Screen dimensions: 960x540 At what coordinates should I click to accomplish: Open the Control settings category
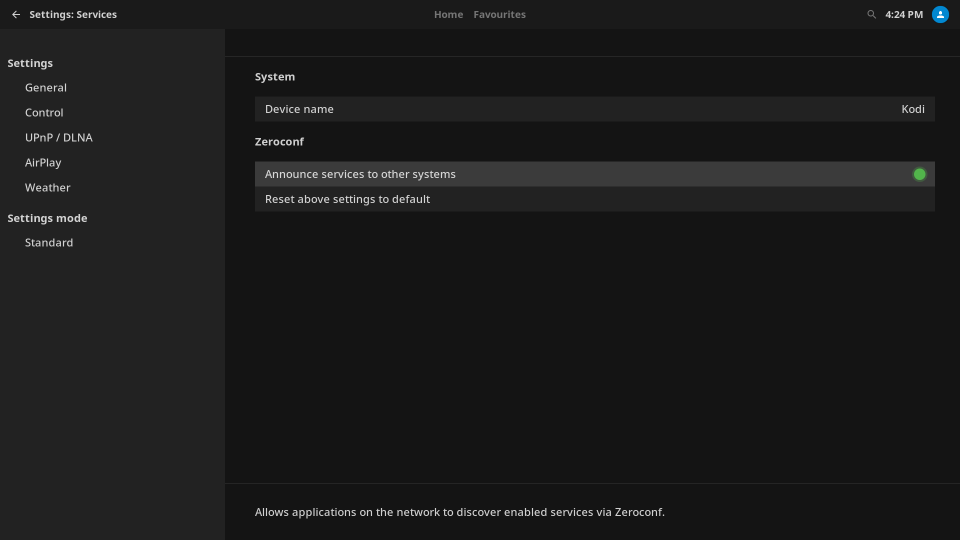coord(44,113)
